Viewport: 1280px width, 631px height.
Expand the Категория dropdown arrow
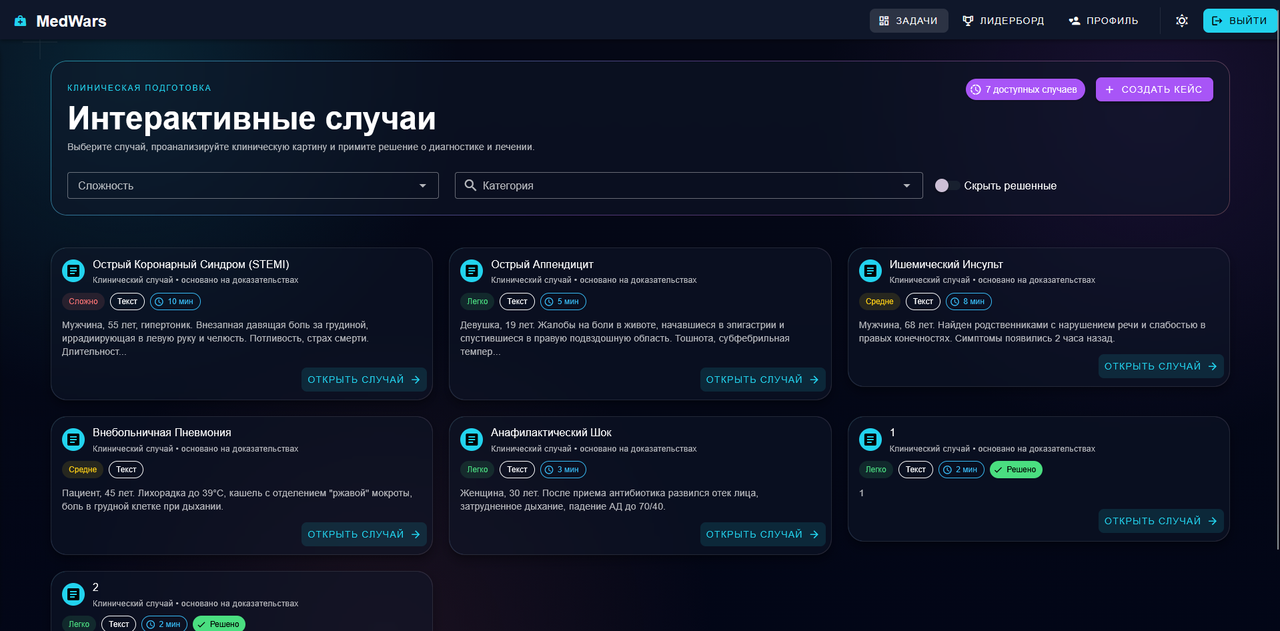click(907, 185)
